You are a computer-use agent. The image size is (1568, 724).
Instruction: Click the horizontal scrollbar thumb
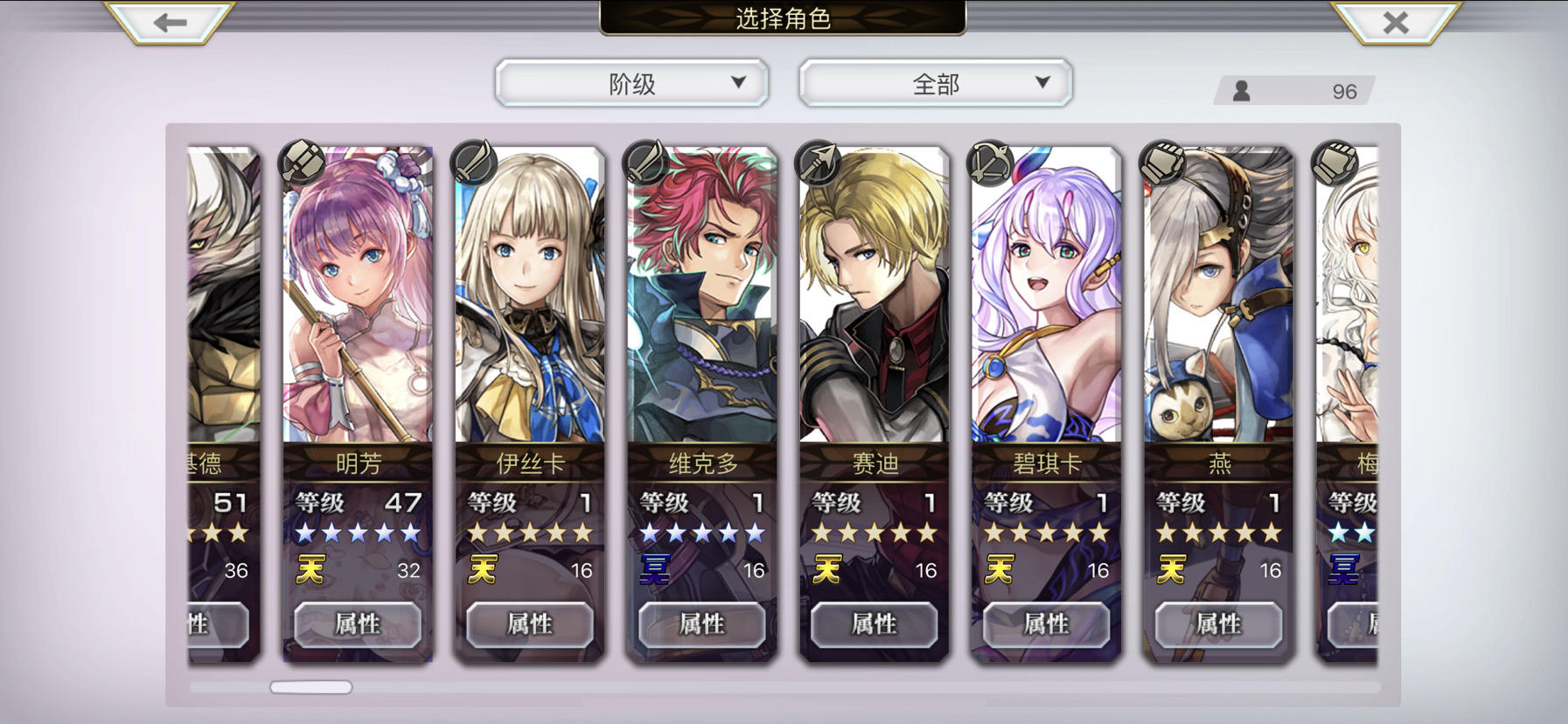311,687
